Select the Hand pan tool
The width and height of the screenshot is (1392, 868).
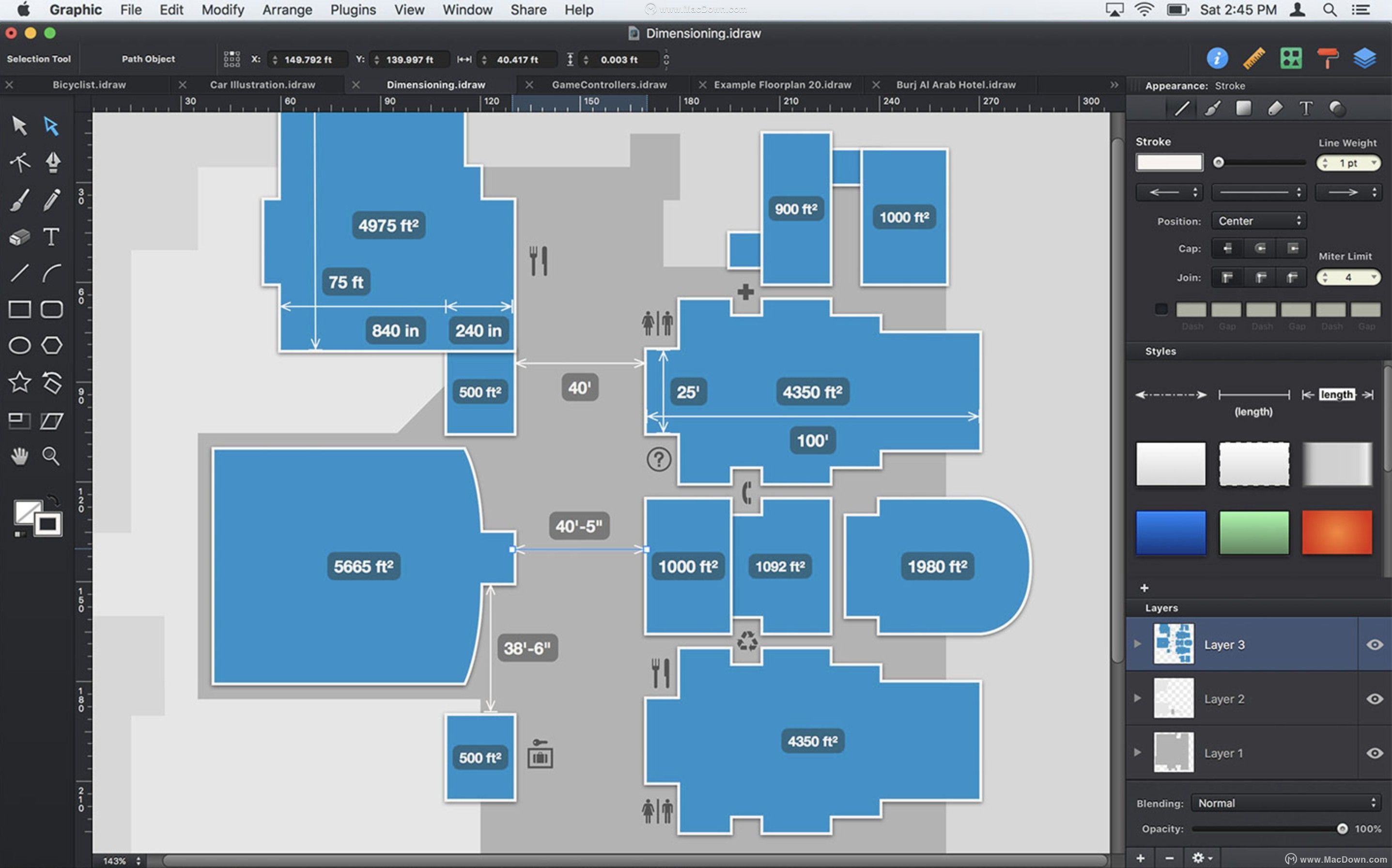point(19,456)
